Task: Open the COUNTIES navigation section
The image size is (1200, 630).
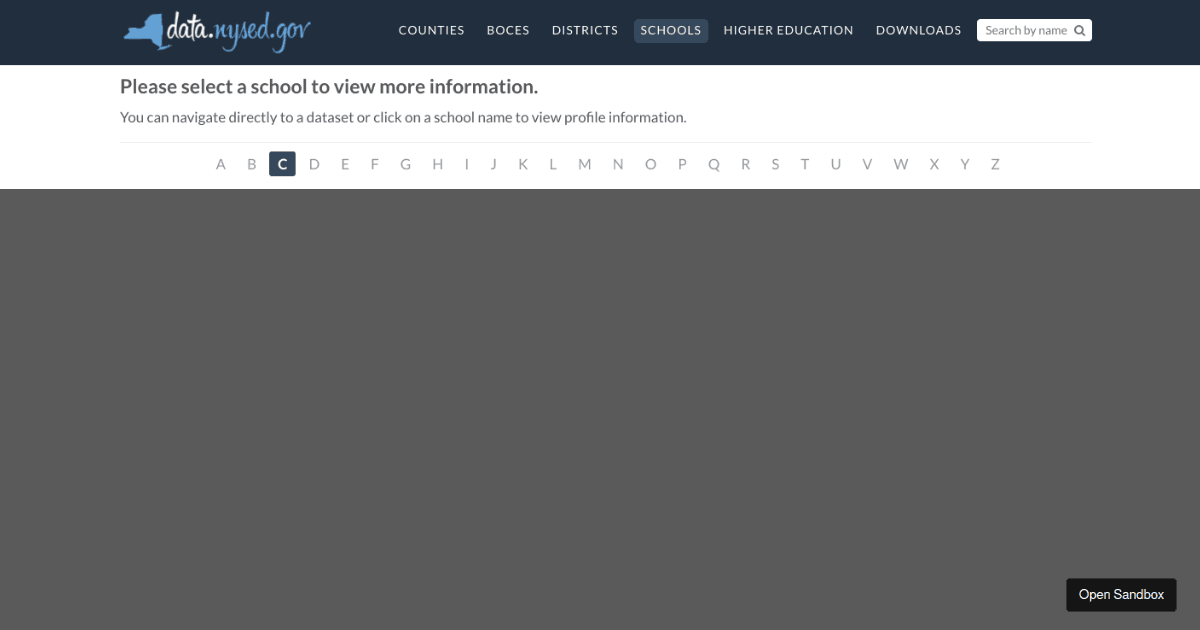Action: click(x=431, y=30)
